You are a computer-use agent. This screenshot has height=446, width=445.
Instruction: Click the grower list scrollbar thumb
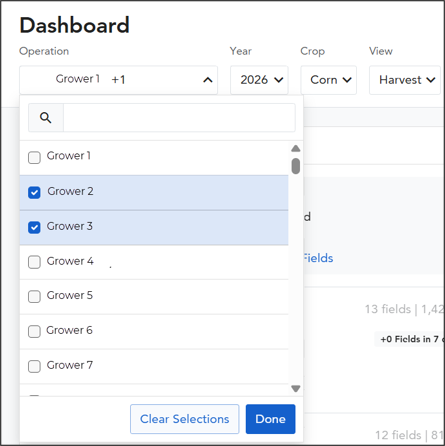[296, 166]
